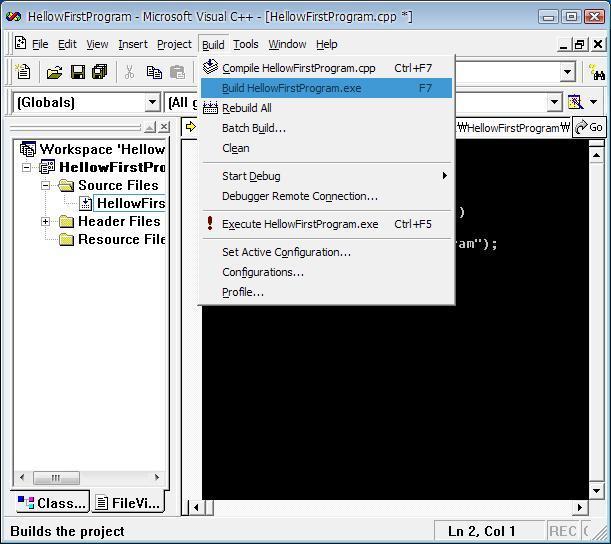Click the Header Files folder icon
This screenshot has height=544, width=611.
(66, 221)
